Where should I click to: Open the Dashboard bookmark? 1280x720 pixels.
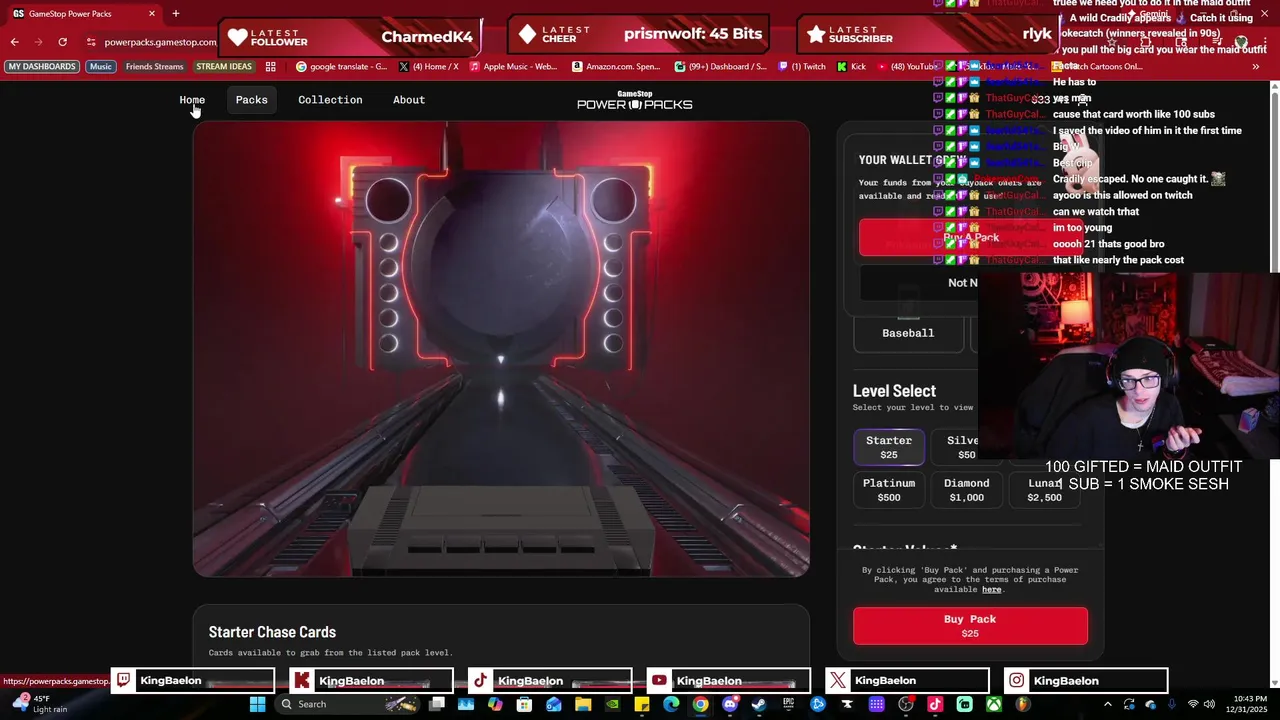[x=720, y=67]
